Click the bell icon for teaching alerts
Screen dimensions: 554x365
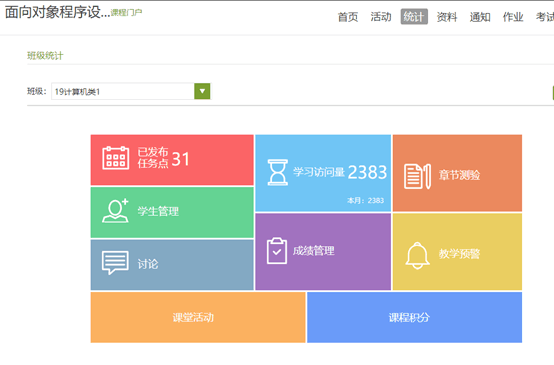[x=417, y=255]
